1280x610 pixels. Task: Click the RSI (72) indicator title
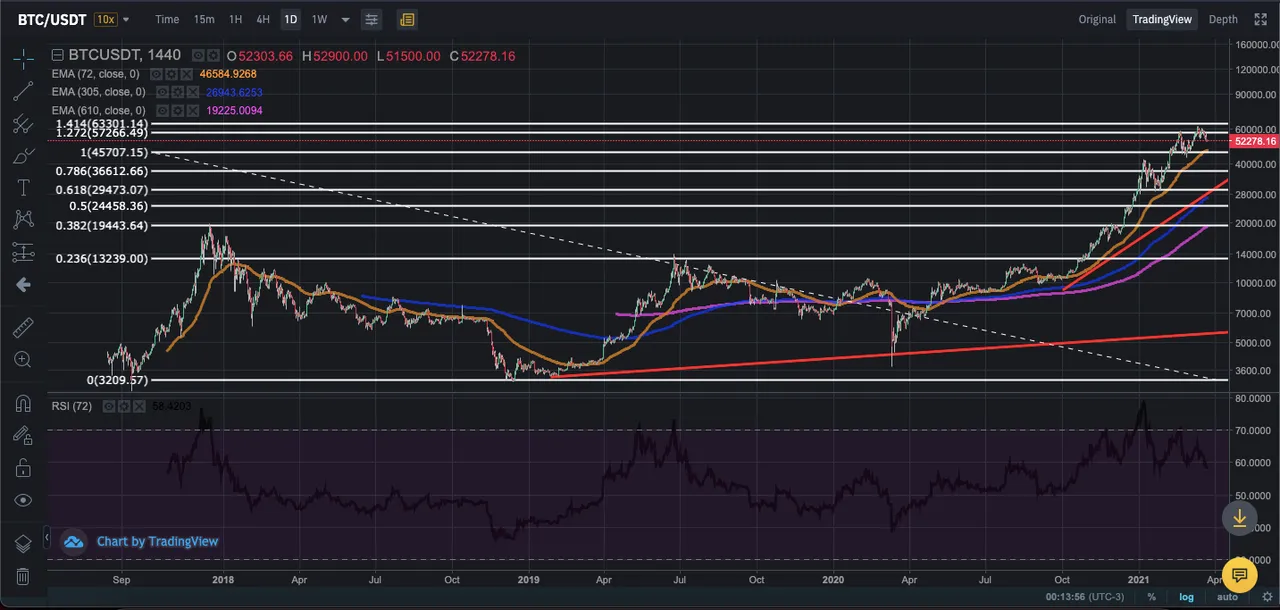coord(72,406)
